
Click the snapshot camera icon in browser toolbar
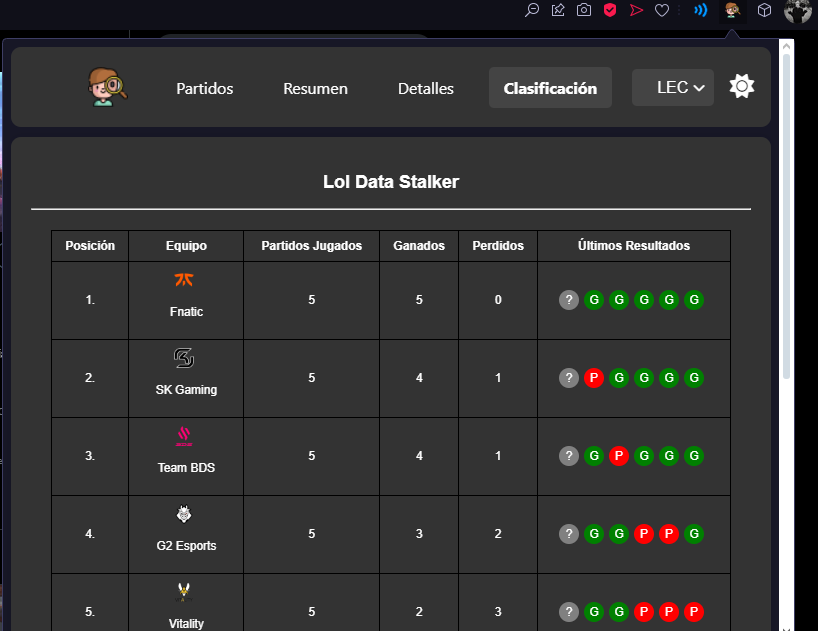click(584, 10)
